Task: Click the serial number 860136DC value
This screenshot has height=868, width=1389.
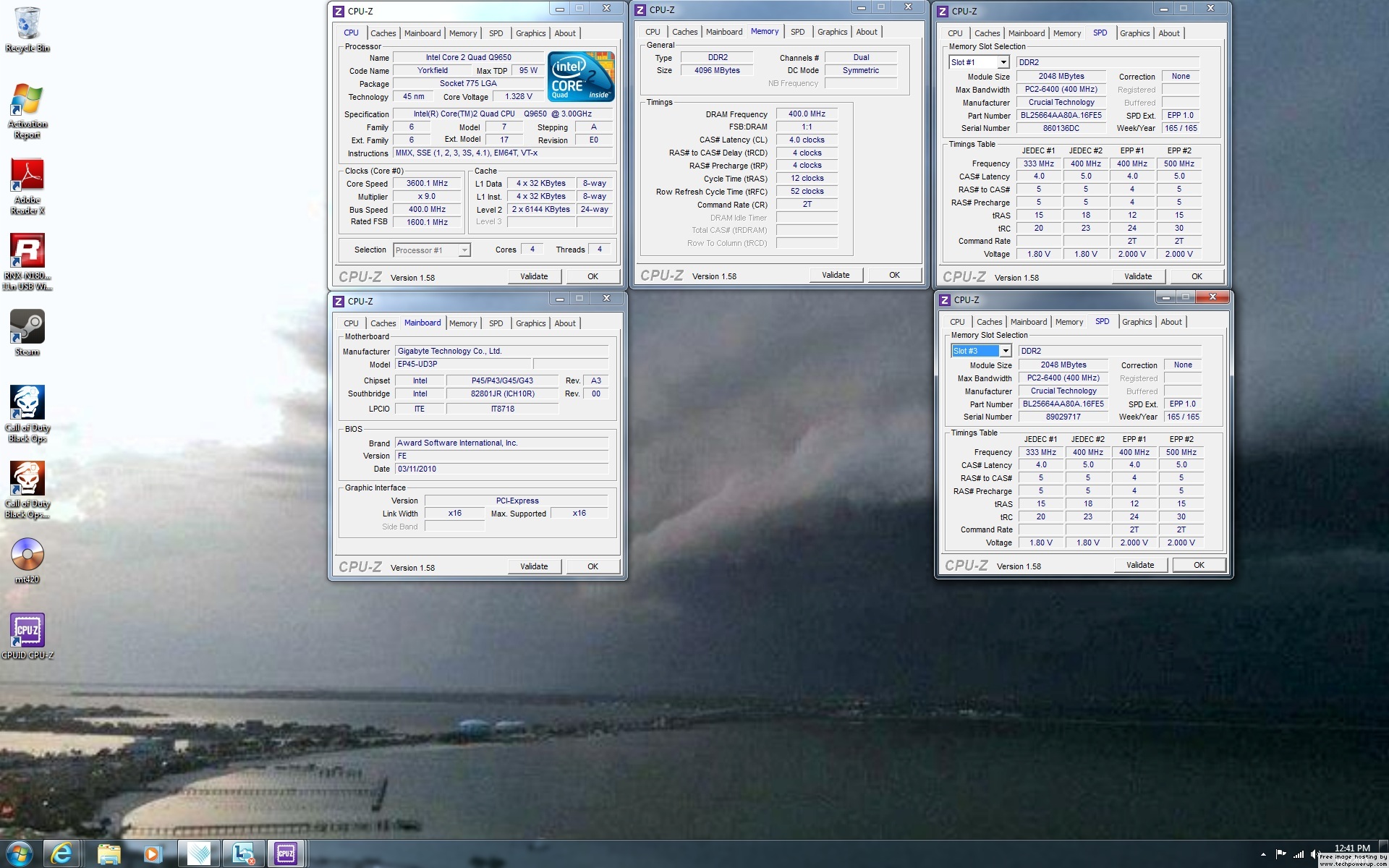Action: coord(1061,128)
